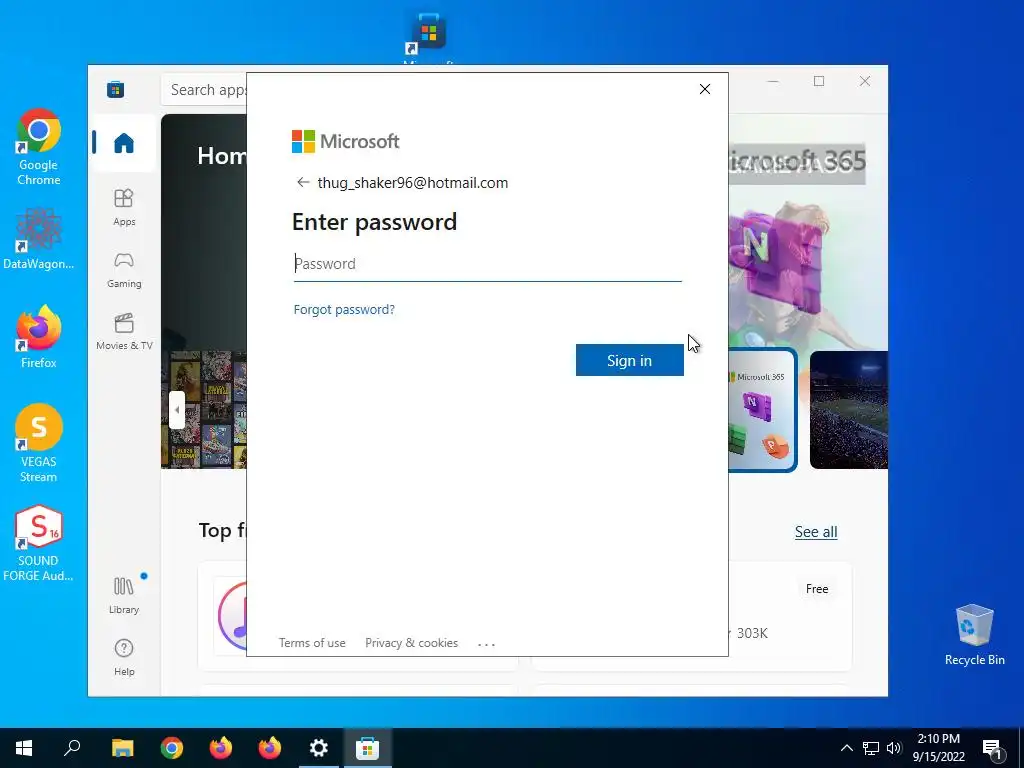The image size is (1024, 768).
Task: Open VEGAS Stream desktop shortcut
Action: 39,443
